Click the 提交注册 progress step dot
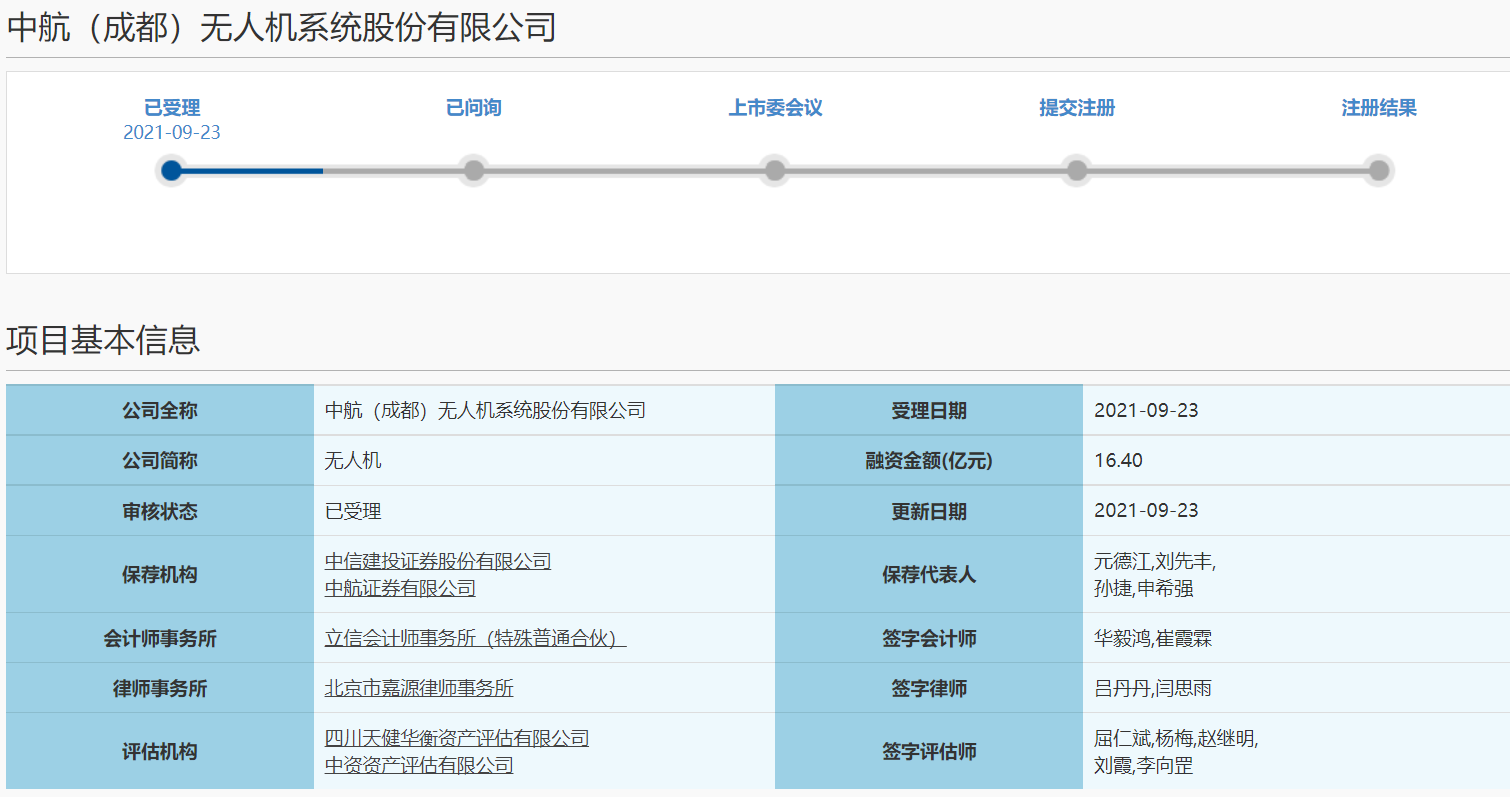1510x797 pixels. click(x=1077, y=170)
